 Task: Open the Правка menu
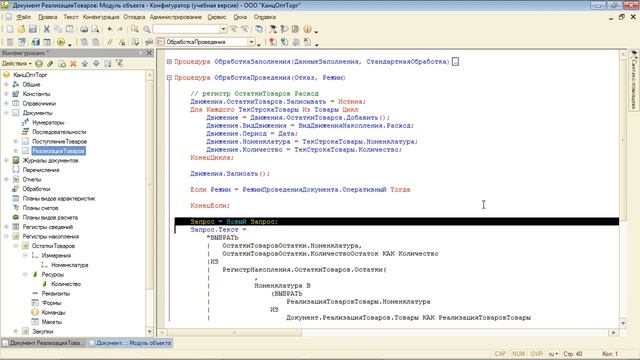coord(47,17)
